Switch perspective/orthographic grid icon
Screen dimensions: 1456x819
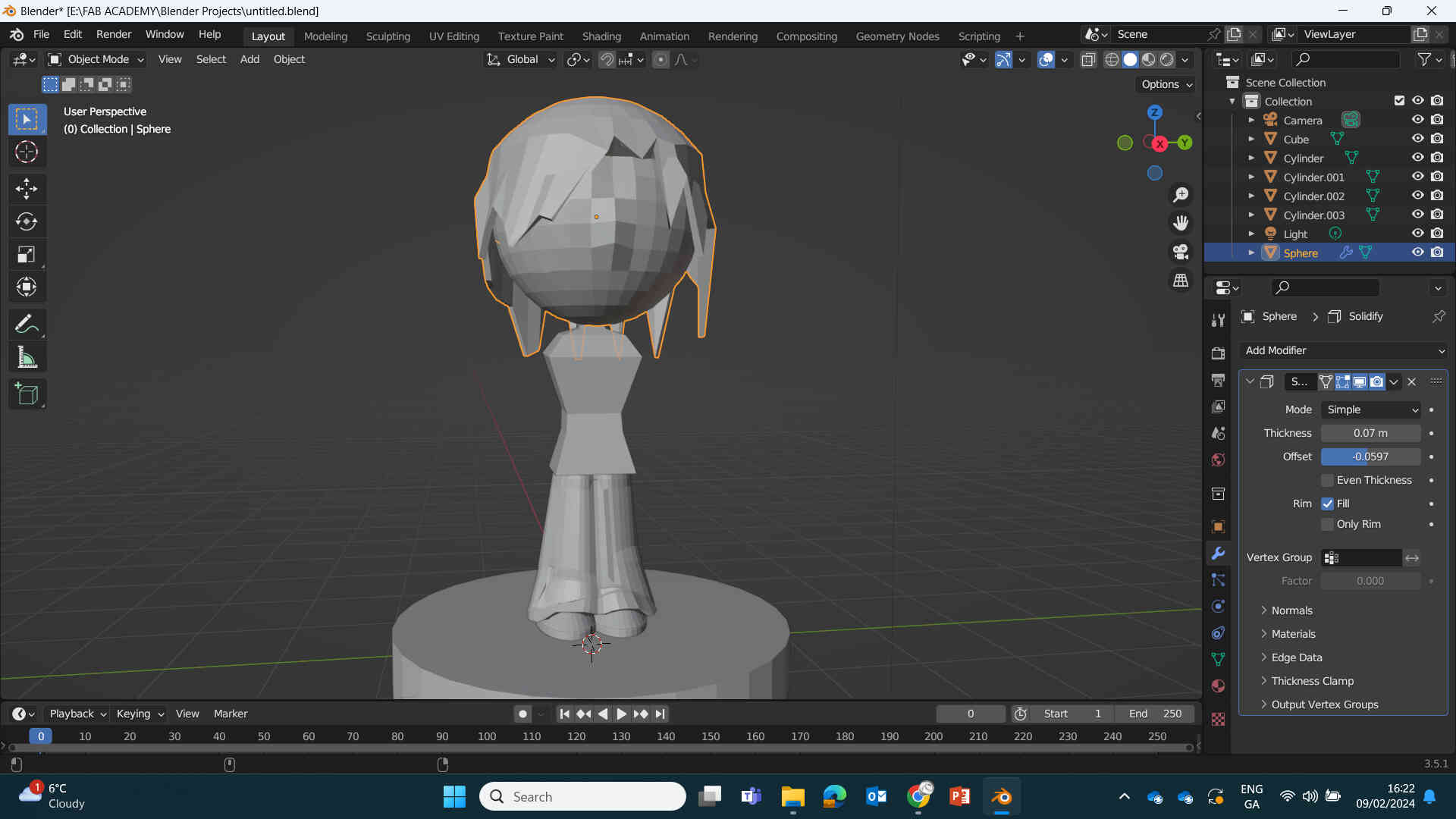(1181, 281)
